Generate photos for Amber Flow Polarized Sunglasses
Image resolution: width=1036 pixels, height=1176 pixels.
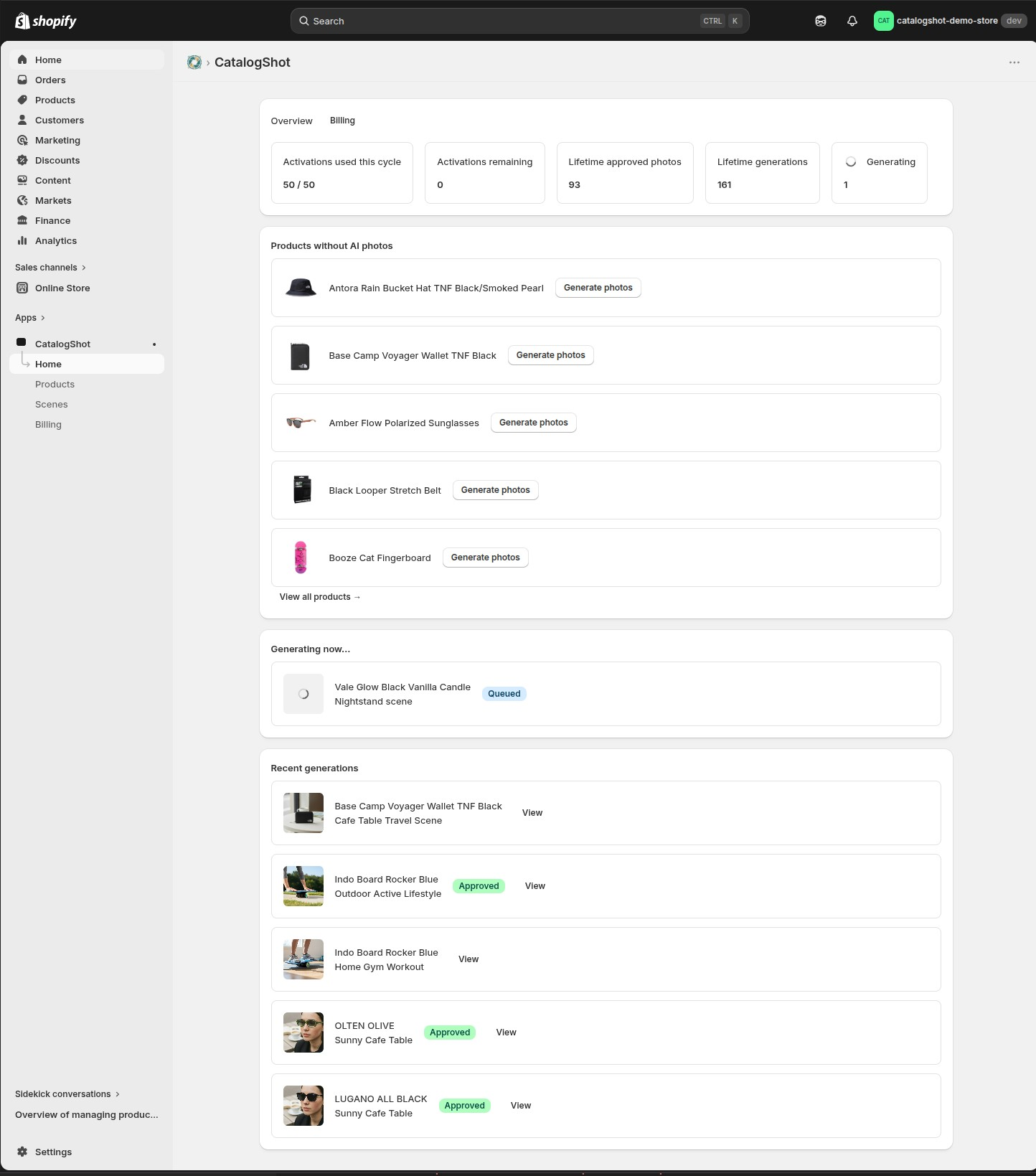[534, 423]
